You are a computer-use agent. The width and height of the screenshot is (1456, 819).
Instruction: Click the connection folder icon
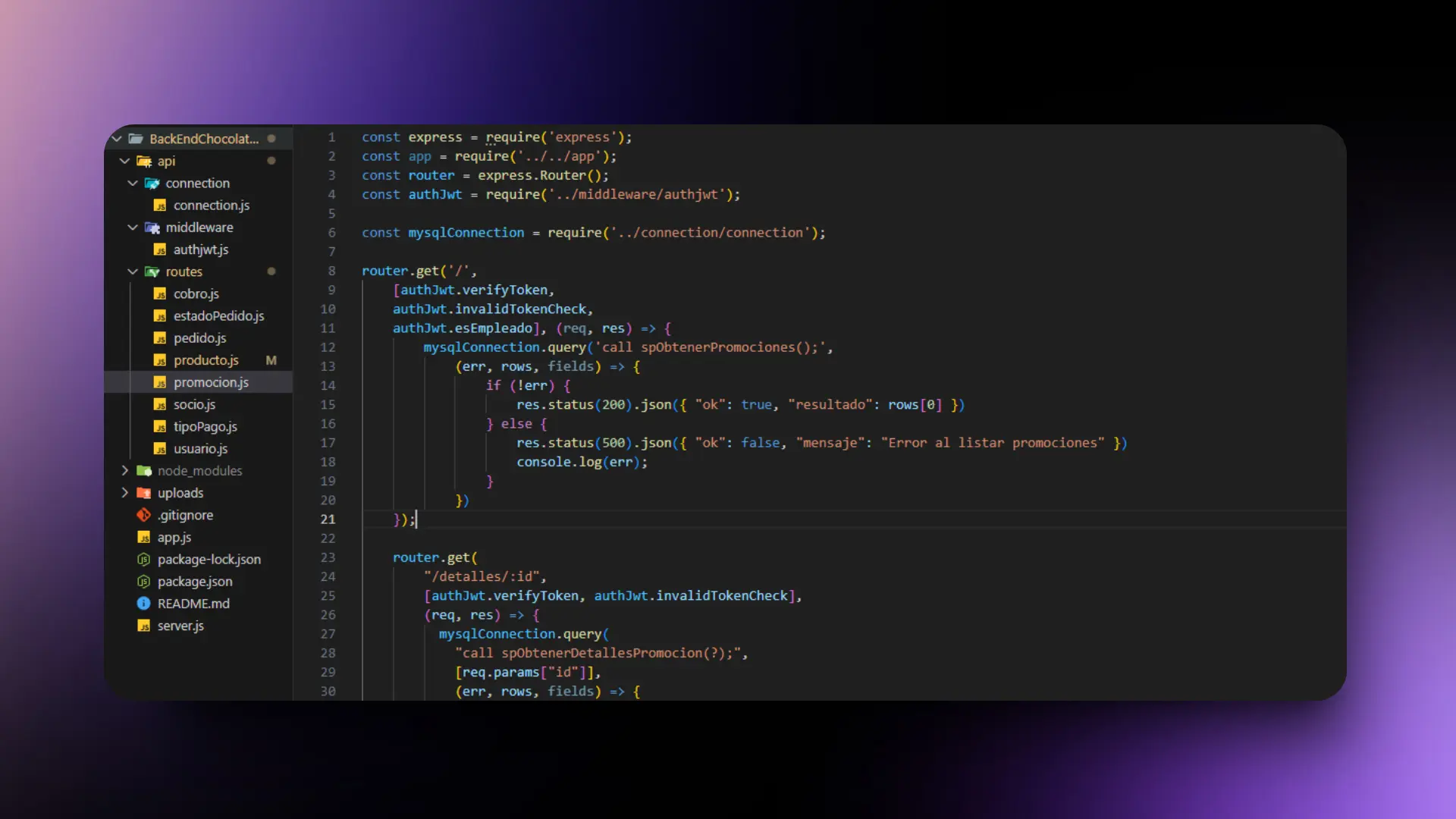pyautogui.click(x=152, y=183)
